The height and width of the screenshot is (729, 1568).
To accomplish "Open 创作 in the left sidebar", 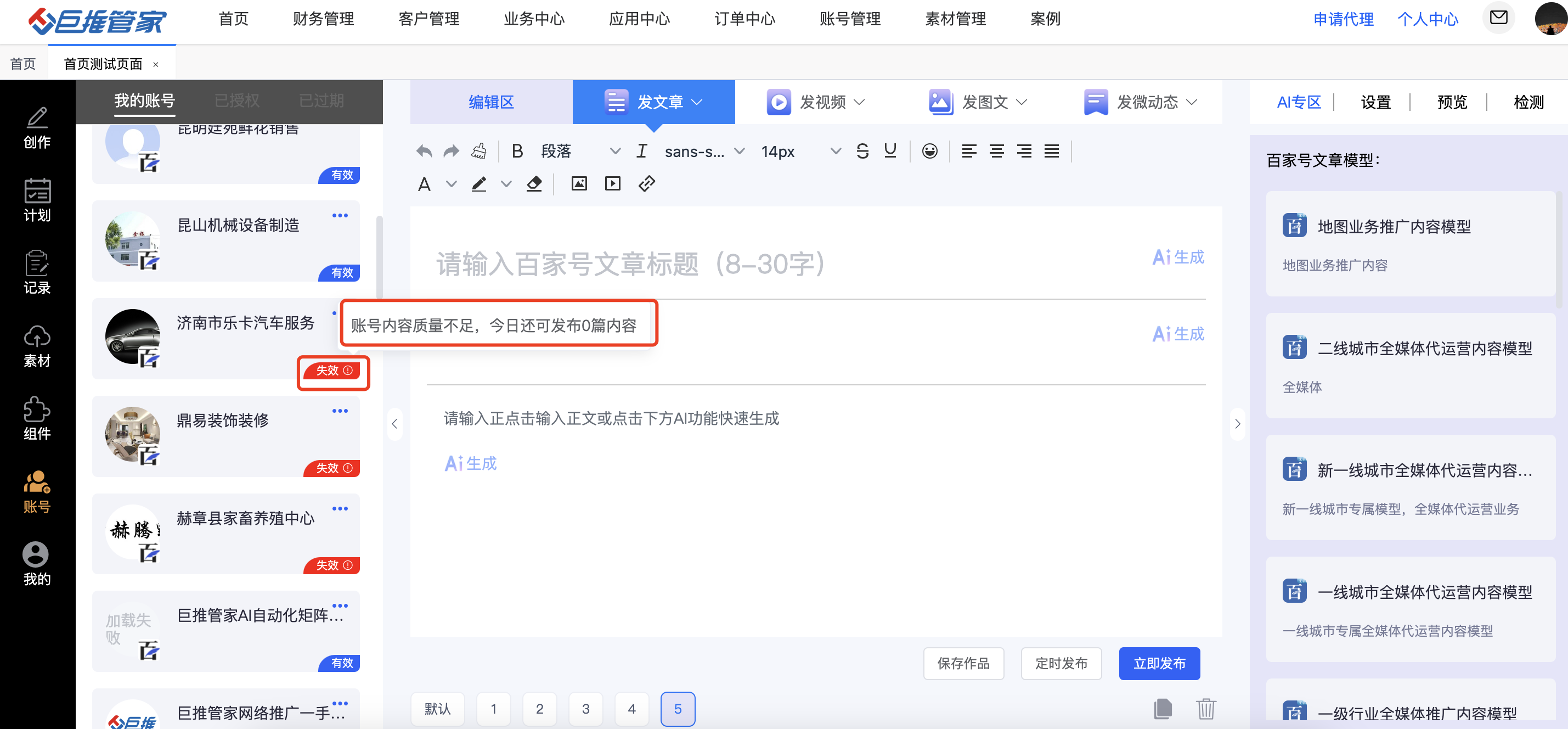I will pyautogui.click(x=37, y=128).
